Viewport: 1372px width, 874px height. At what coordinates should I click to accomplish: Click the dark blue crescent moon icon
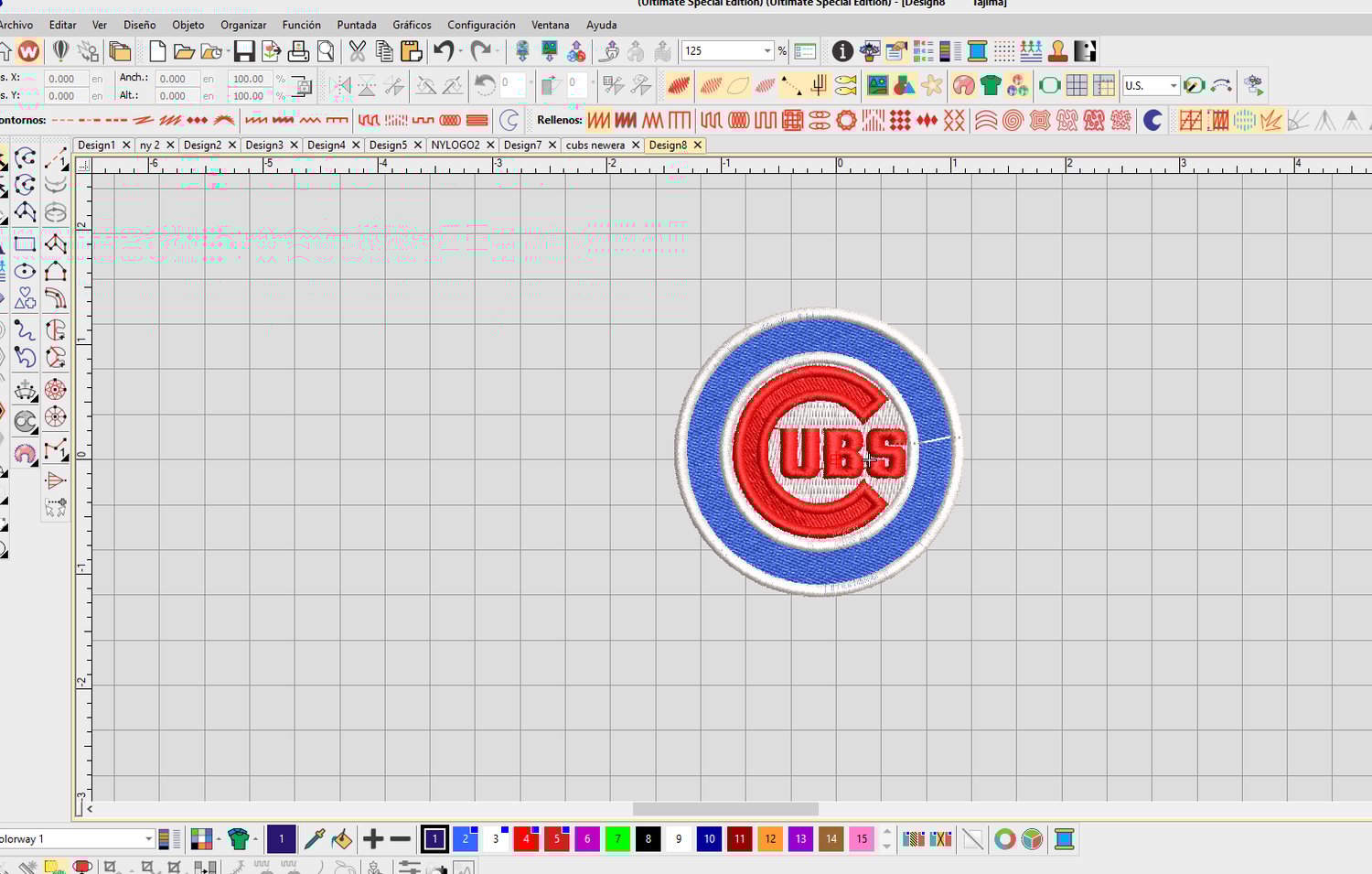[1152, 120]
